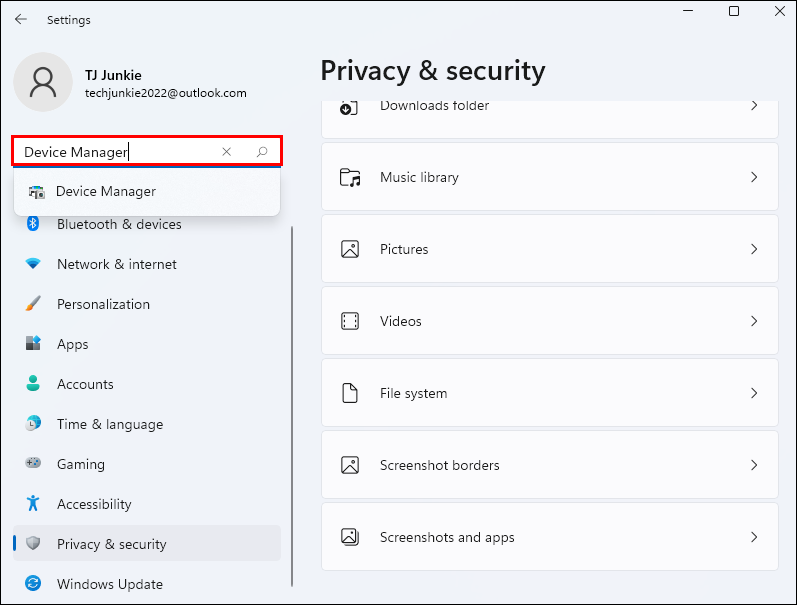The image size is (797, 605).
Task: Open File system permissions
Action: 549,393
